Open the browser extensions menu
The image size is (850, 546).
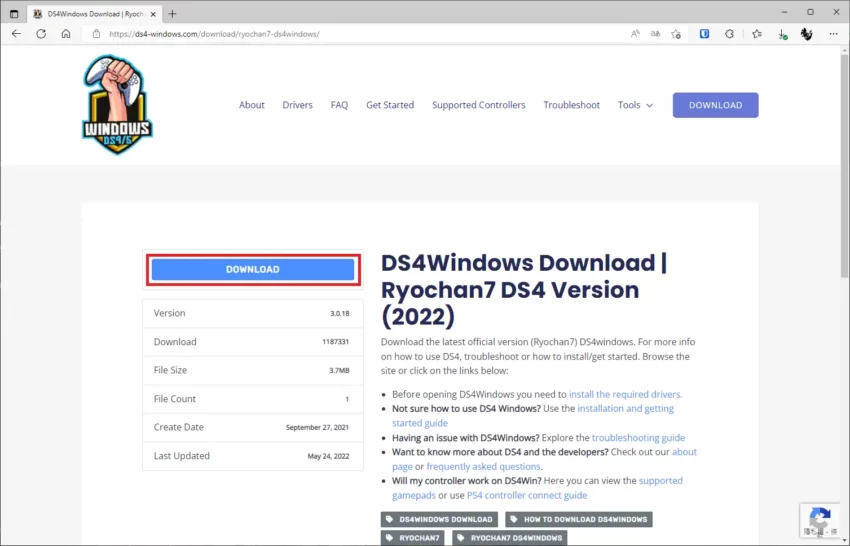click(730, 34)
